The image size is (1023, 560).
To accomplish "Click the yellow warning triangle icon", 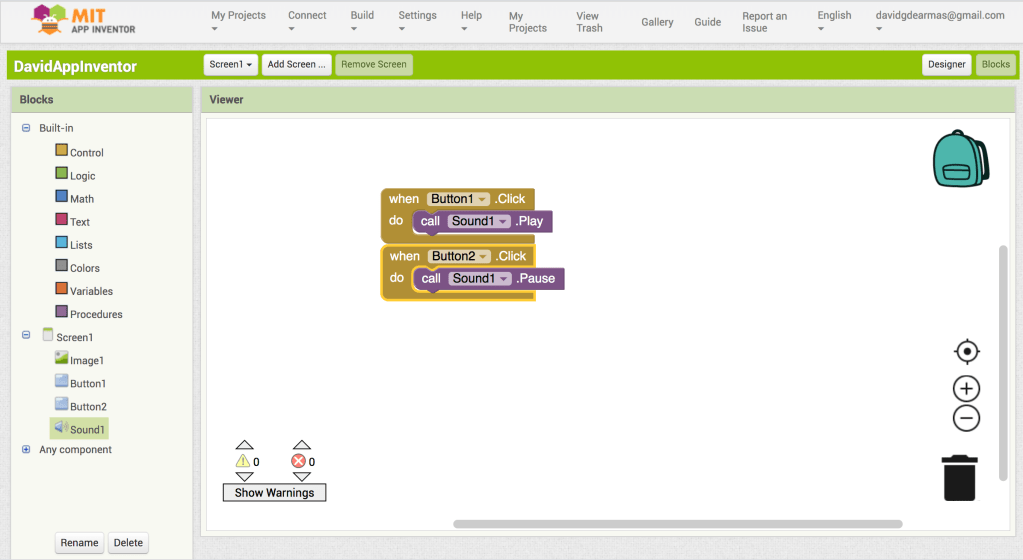I will point(243,461).
